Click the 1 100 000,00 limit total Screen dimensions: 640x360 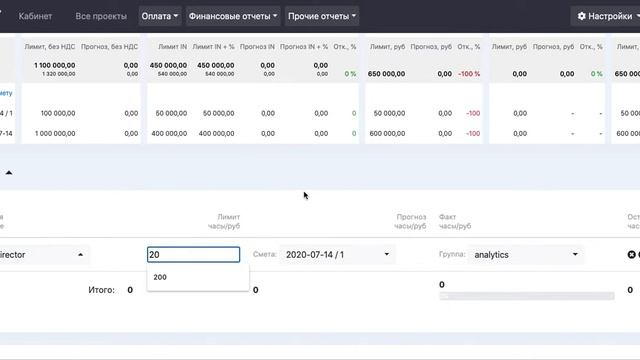(55, 65)
